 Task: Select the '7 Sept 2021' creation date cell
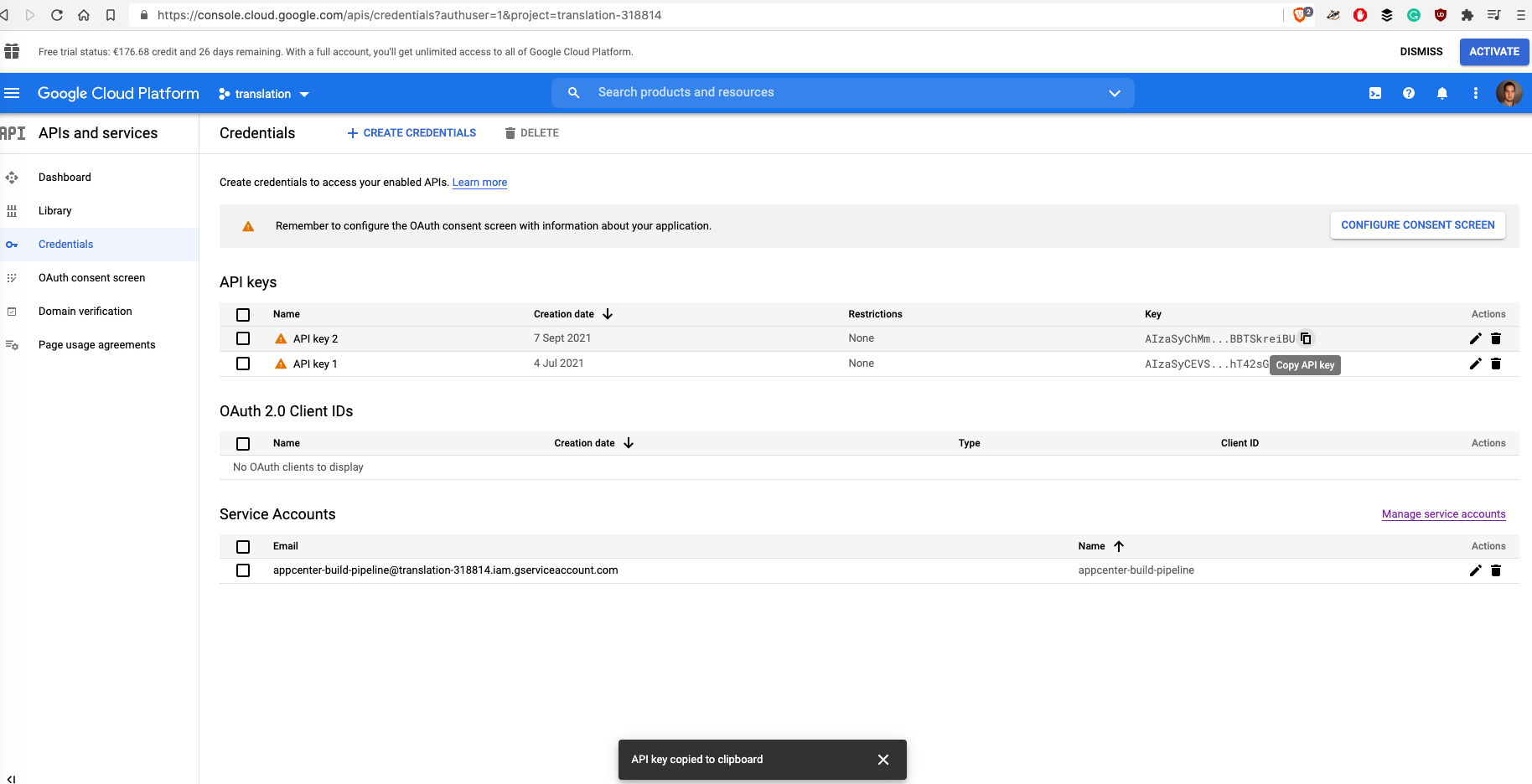coord(562,338)
